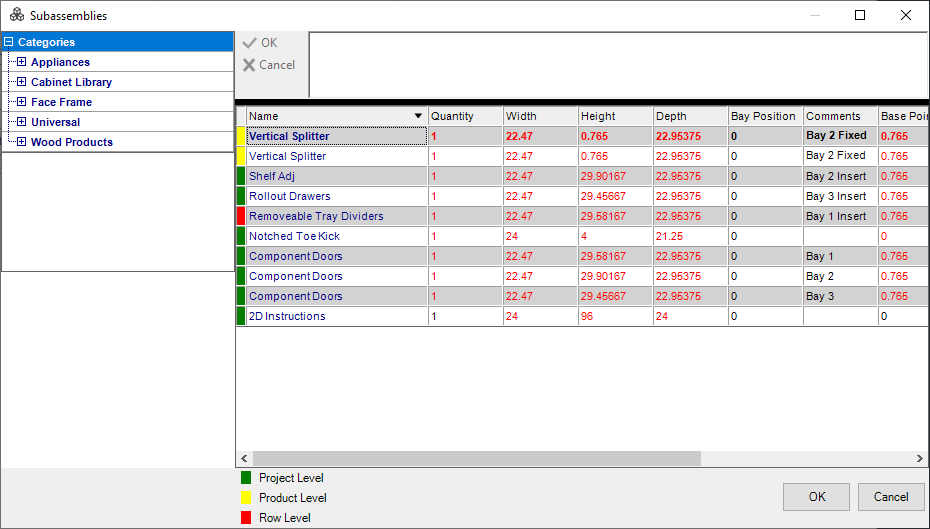Select the Wood Products tree item
Image resolution: width=930 pixels, height=529 pixels.
[x=72, y=142]
